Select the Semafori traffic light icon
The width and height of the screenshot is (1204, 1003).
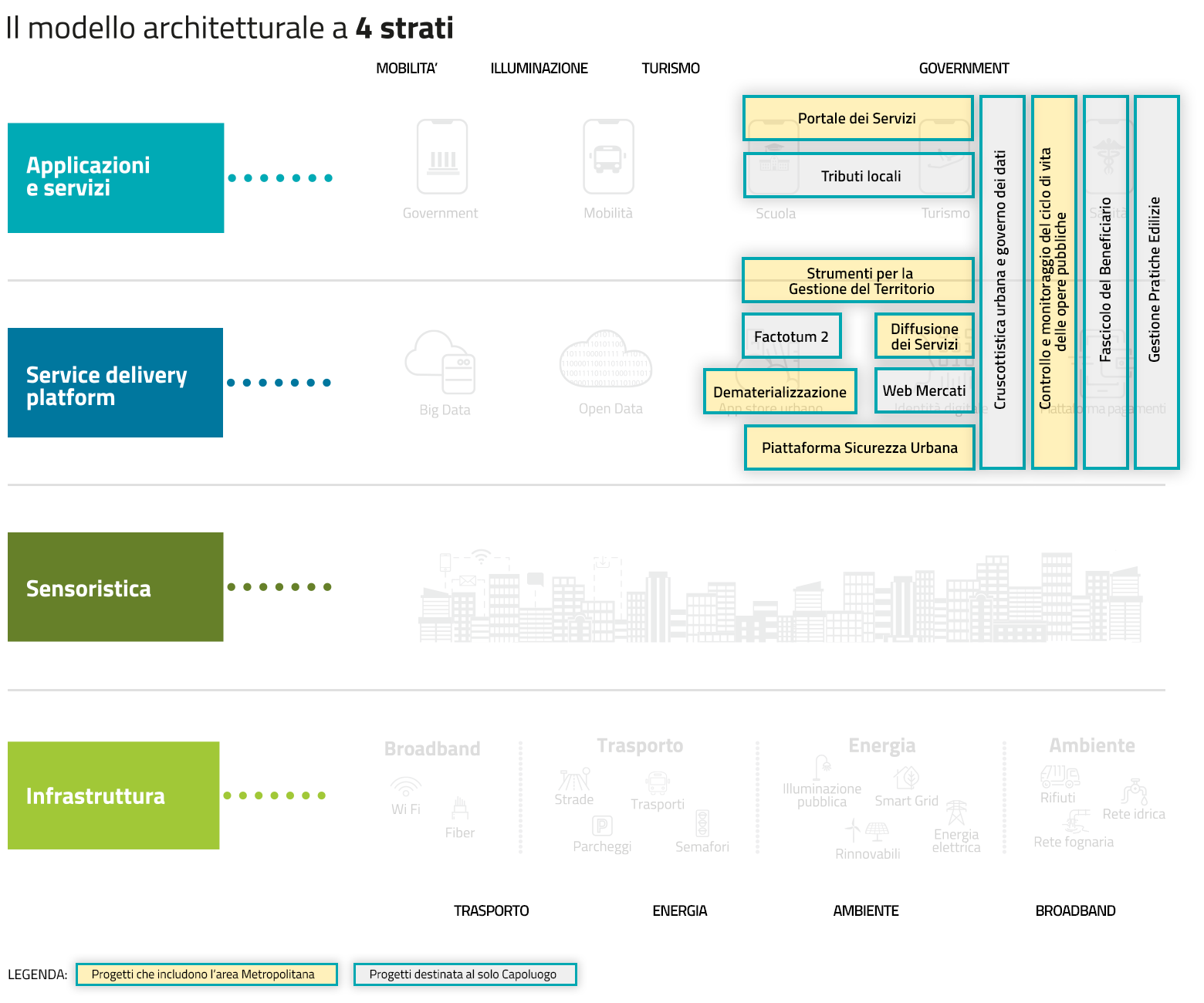702,823
